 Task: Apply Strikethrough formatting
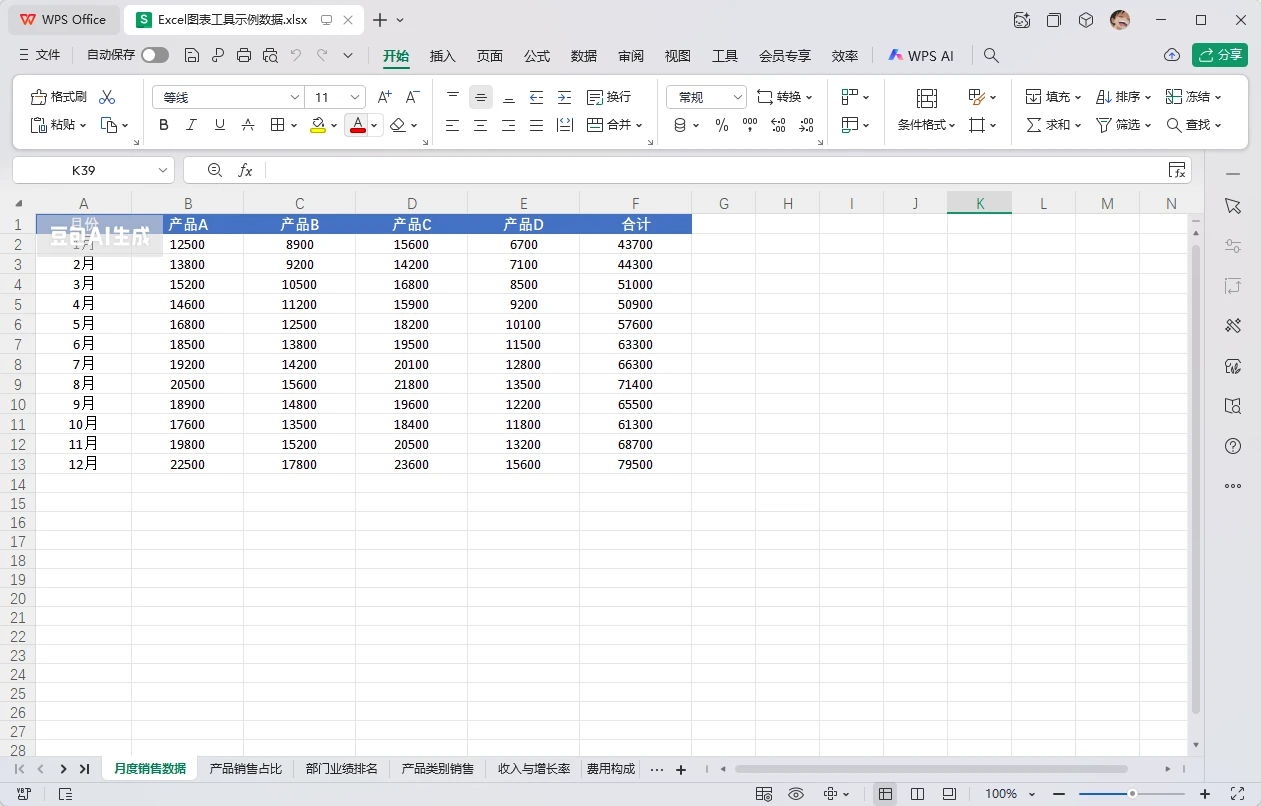click(x=248, y=125)
